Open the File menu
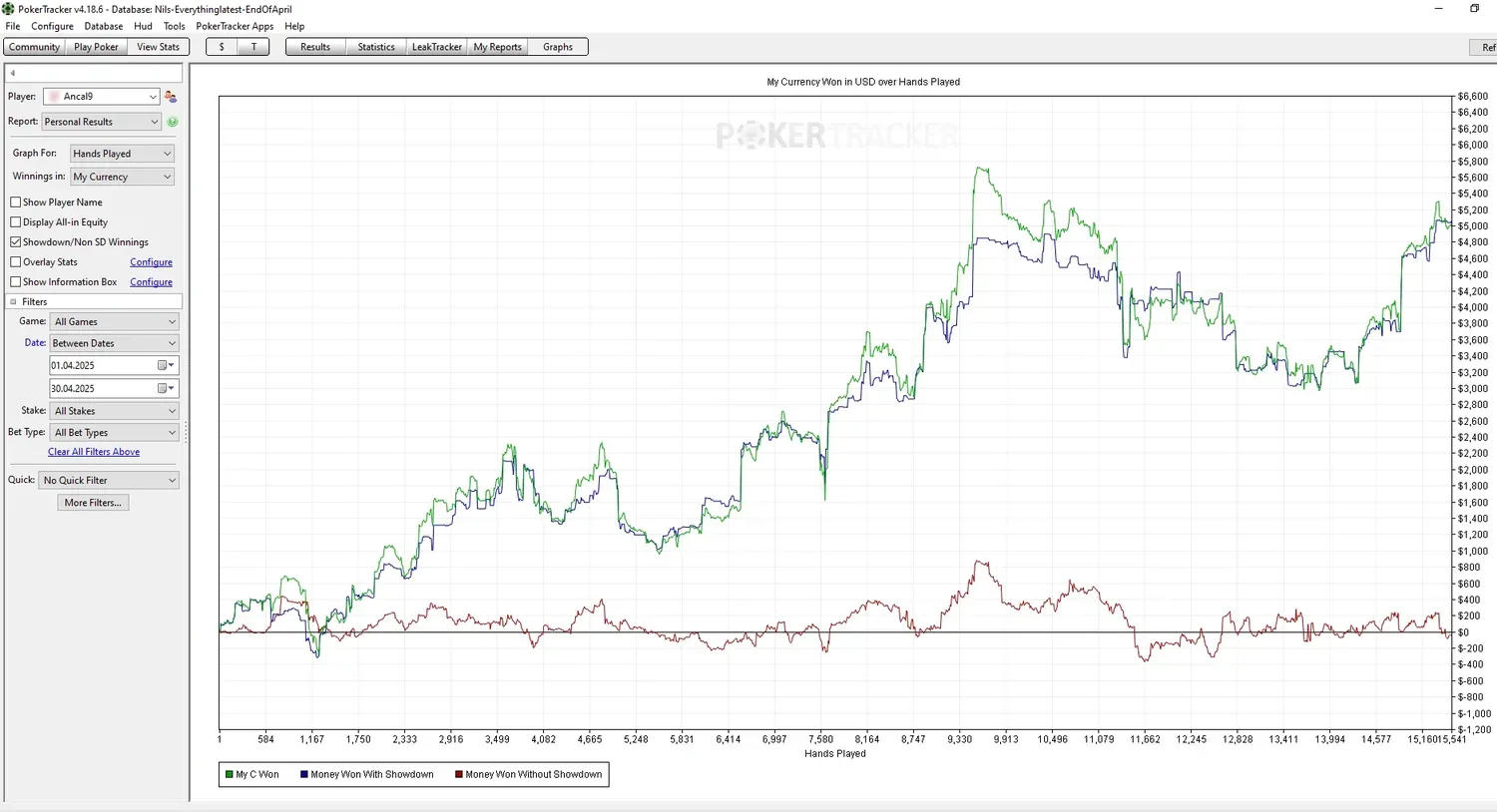 pyautogui.click(x=12, y=26)
